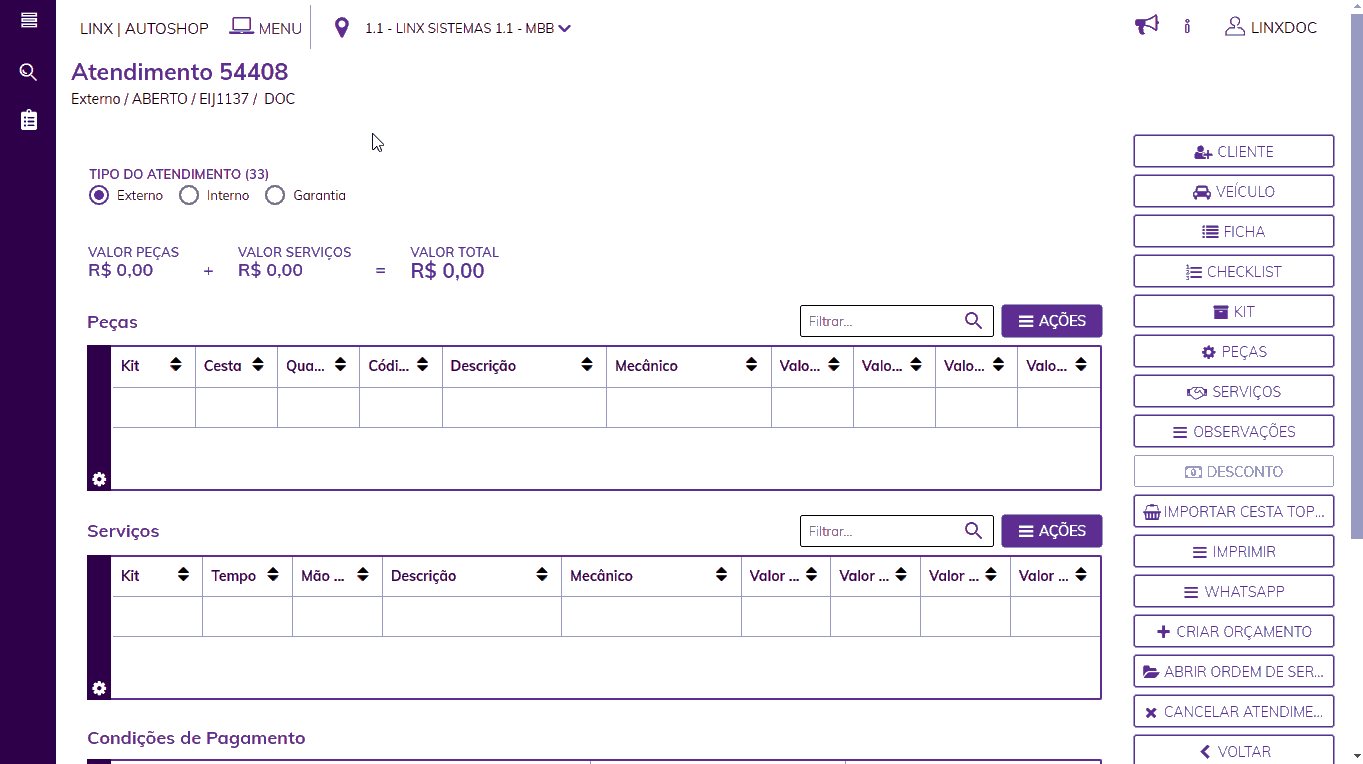Open the laptop MENU item

tap(266, 28)
